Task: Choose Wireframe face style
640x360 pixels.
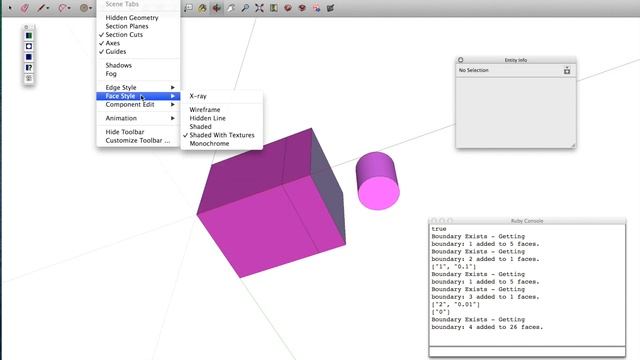Action: 222,110
